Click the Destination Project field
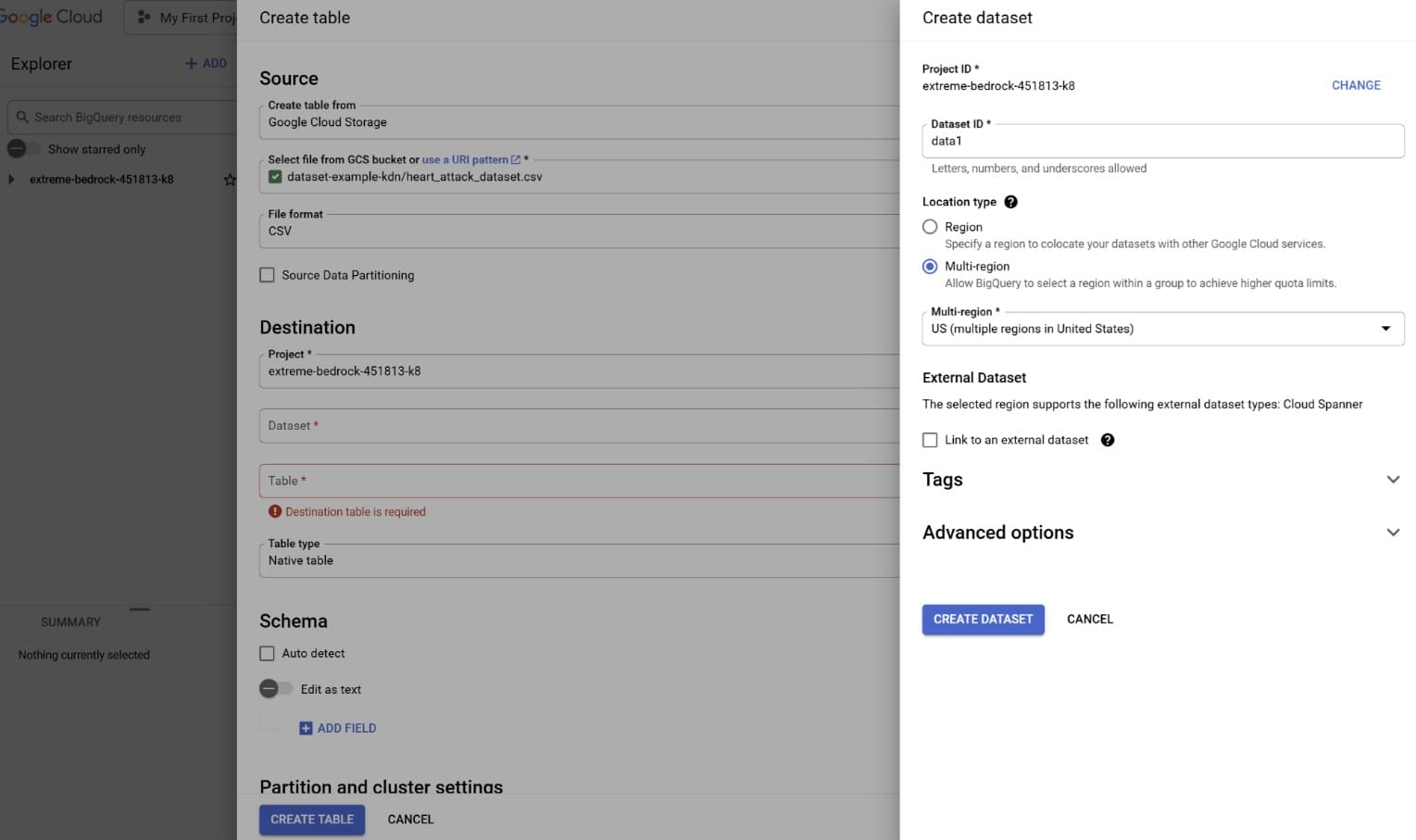The image size is (1416, 840). 579,371
